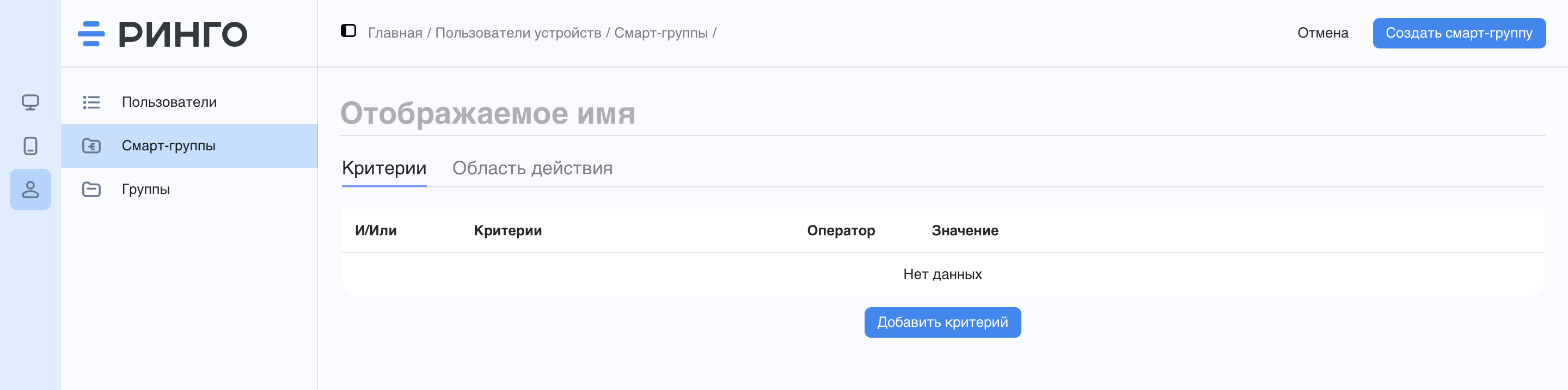
Task: Switch to the Область действия tab
Action: point(532,168)
